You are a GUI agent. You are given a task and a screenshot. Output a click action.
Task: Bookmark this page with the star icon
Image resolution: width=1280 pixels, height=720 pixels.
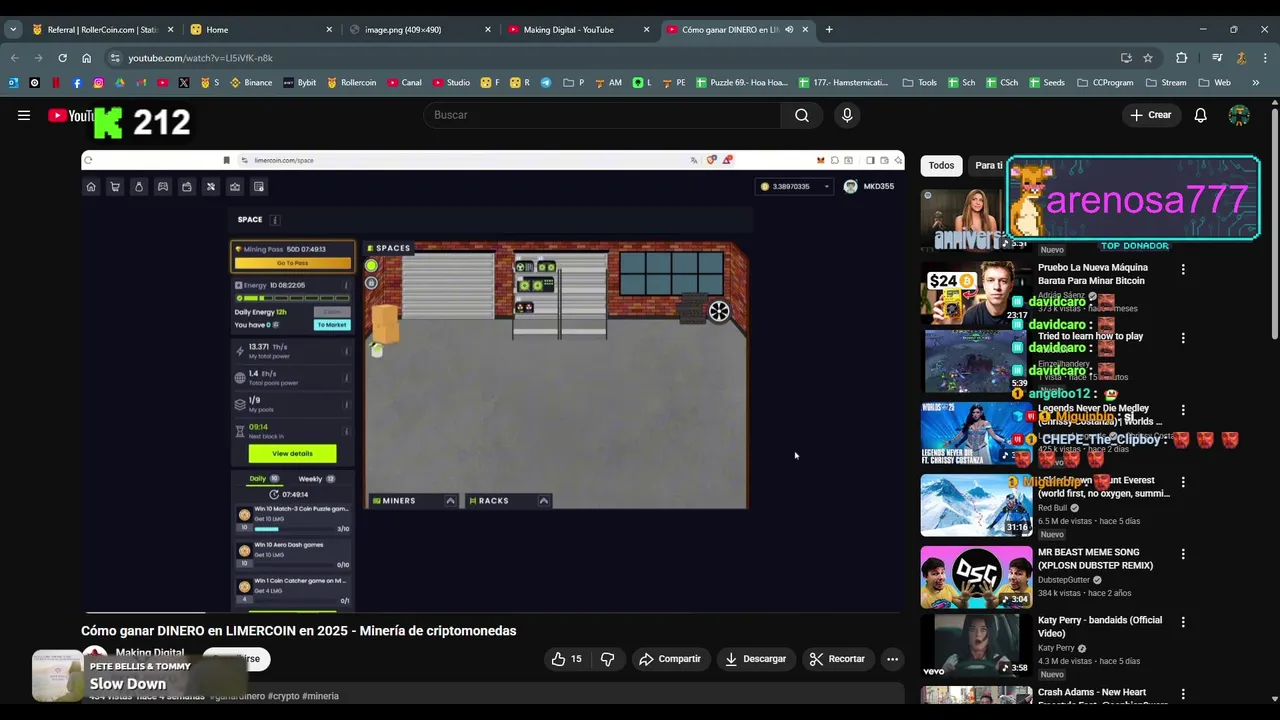(1148, 58)
